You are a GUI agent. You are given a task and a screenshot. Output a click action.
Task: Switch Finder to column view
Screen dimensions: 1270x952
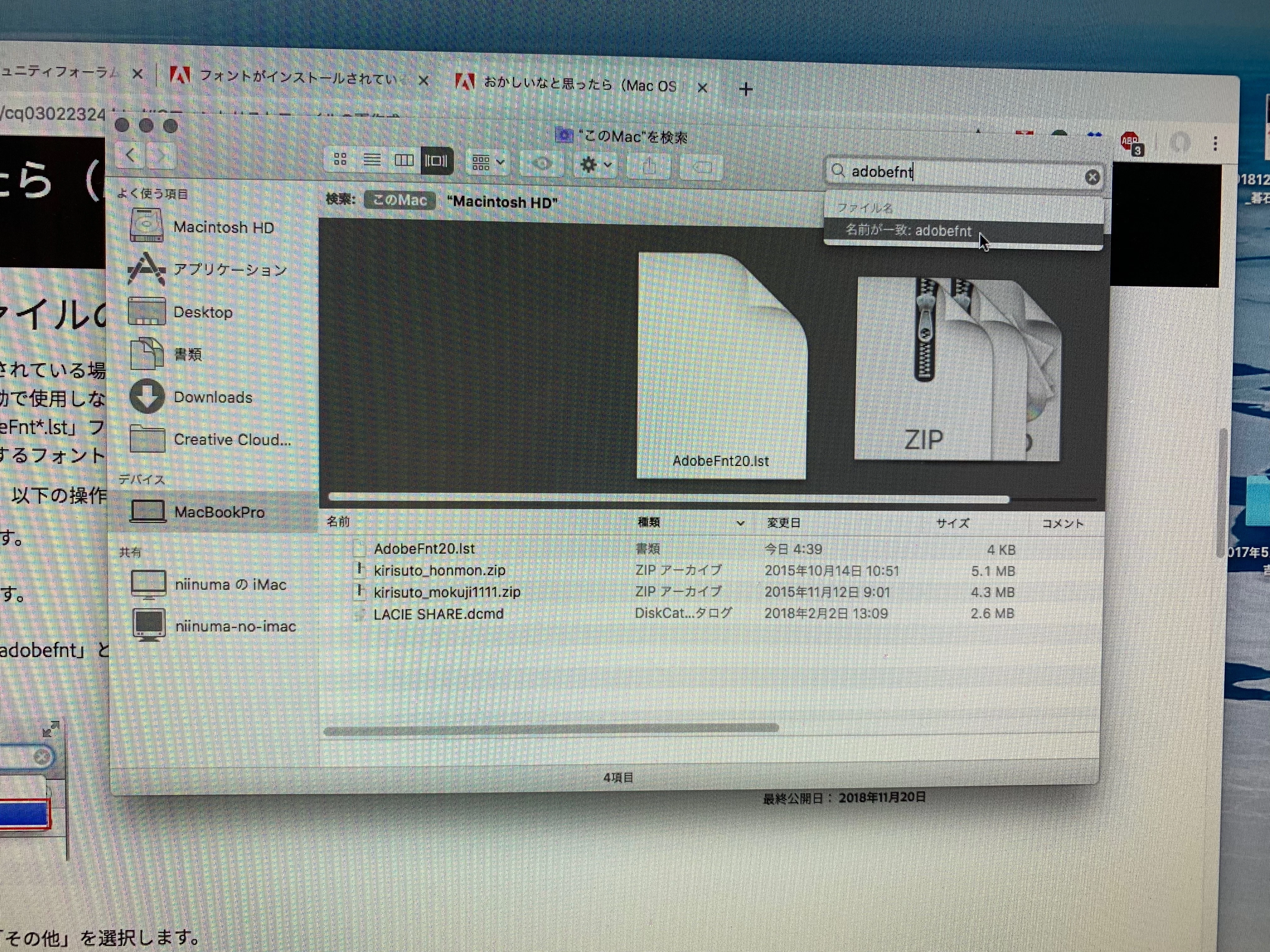tap(403, 160)
